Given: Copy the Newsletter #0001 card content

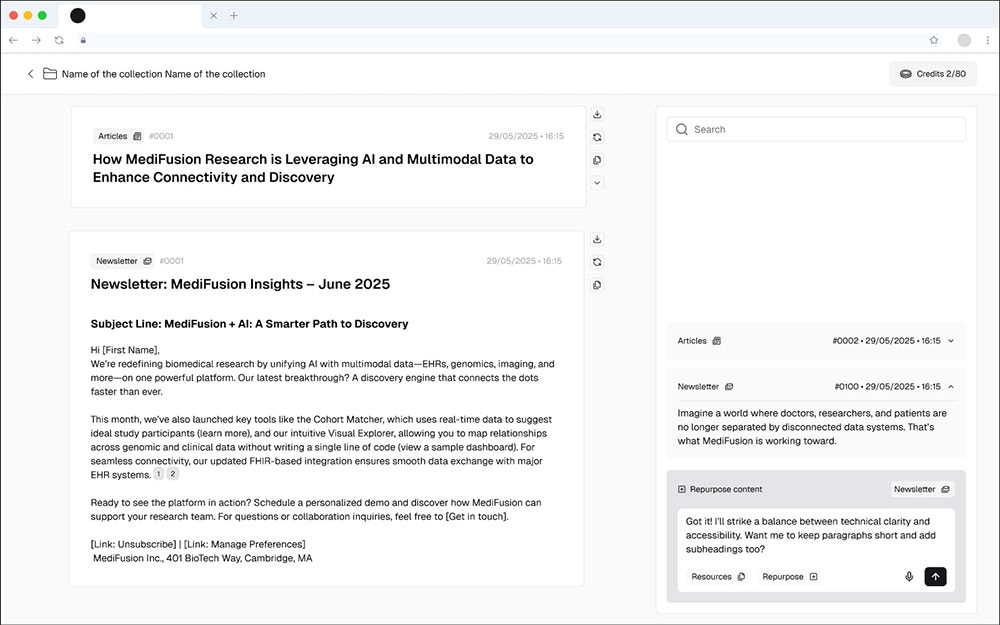Looking at the screenshot, I should pyautogui.click(x=597, y=285).
